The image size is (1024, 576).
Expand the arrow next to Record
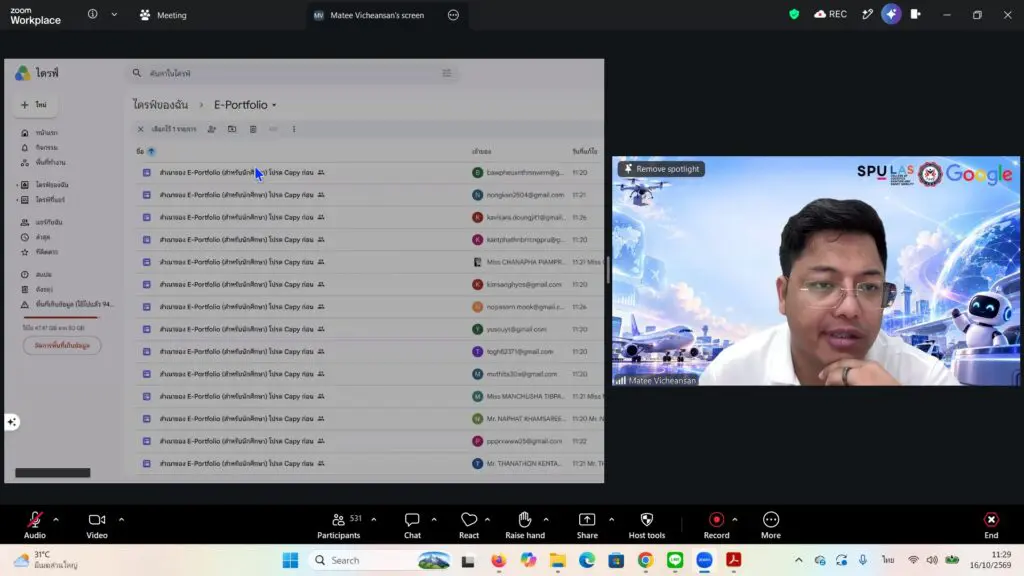click(735, 520)
